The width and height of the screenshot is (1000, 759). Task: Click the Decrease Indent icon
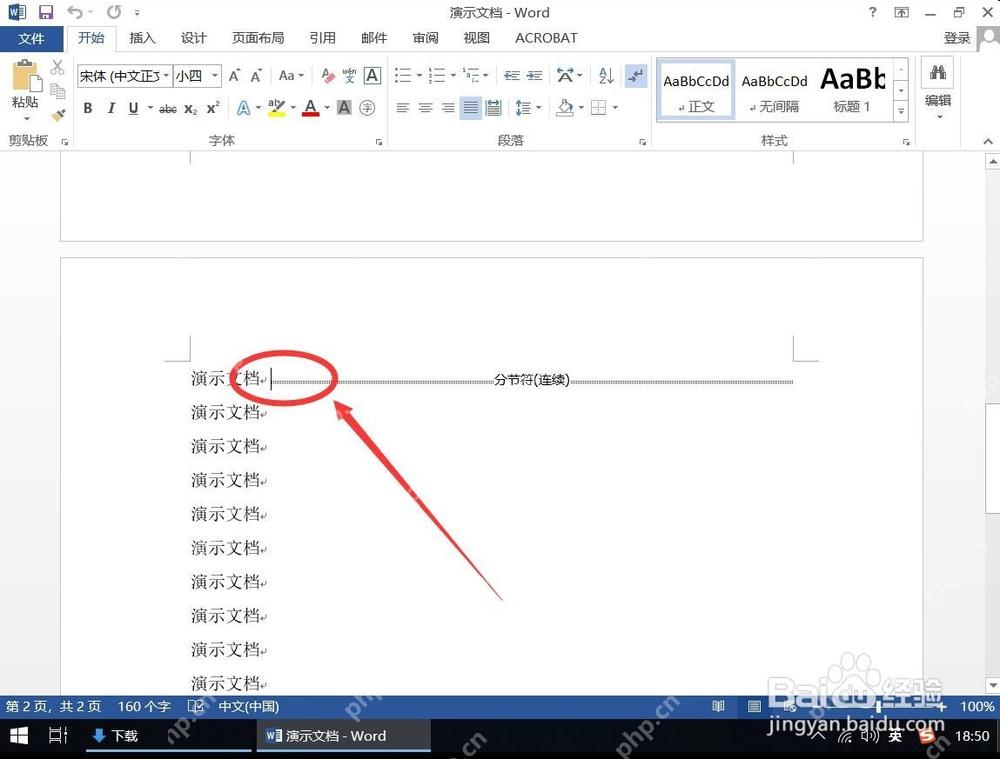[511, 76]
